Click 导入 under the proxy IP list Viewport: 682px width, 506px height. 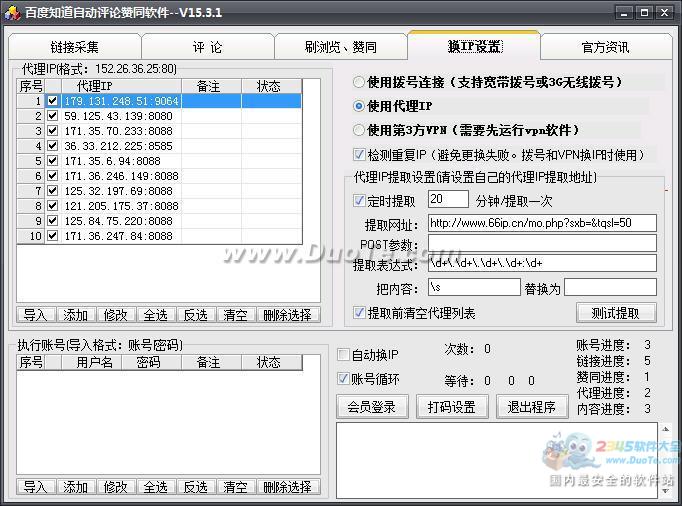(36, 315)
